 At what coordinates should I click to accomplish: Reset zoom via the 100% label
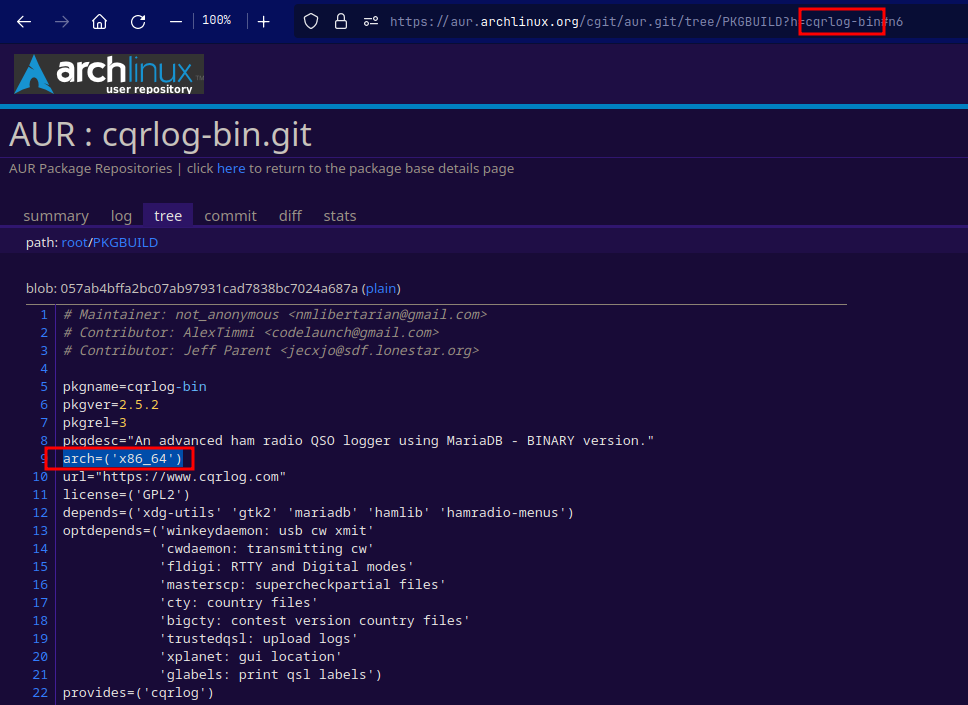click(x=217, y=20)
